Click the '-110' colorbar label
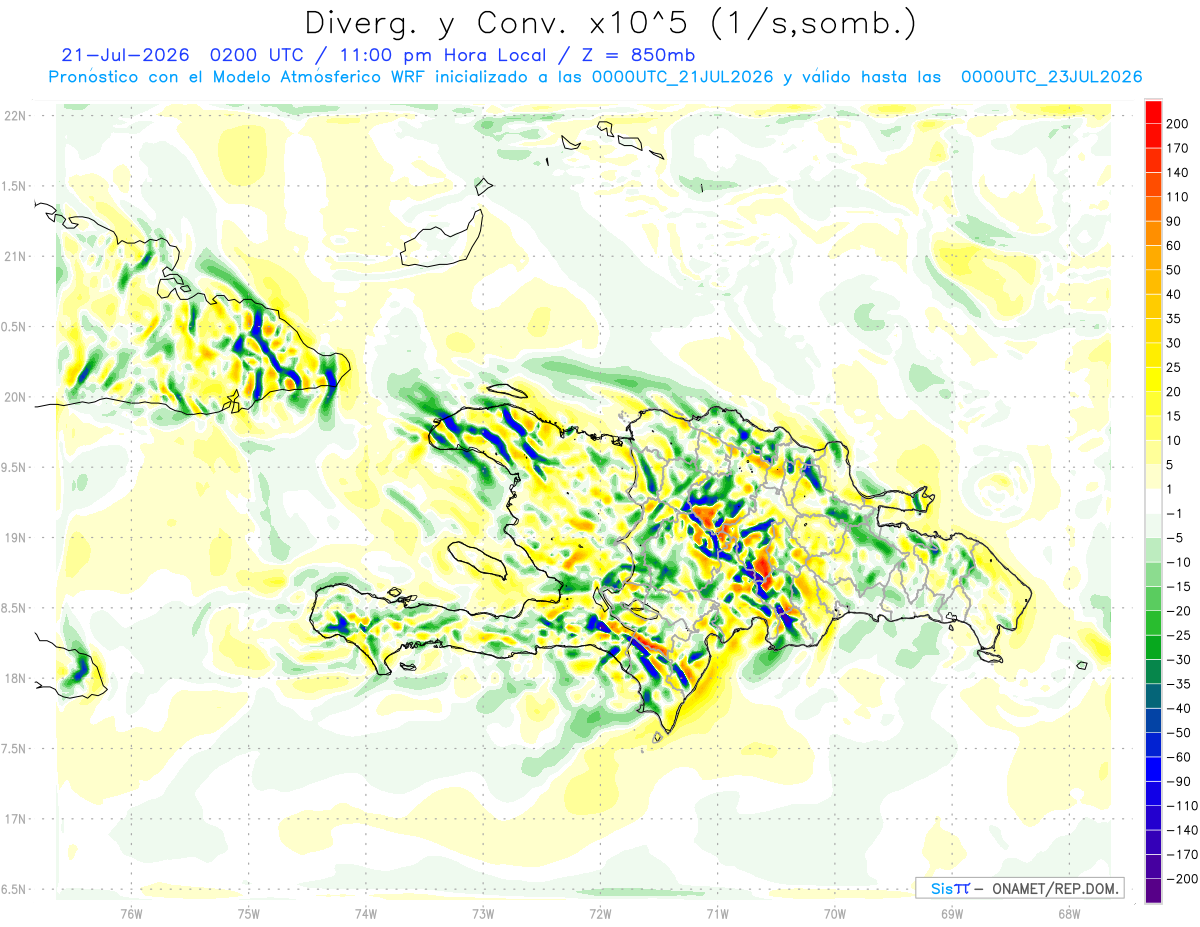The width and height of the screenshot is (1200, 927). [1183, 806]
